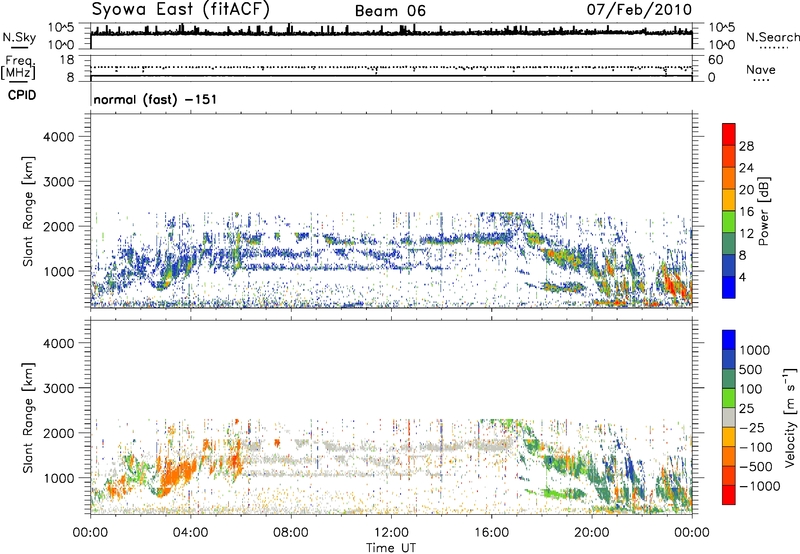This screenshot has width=800, height=554.
Task: Click the 'Syowa East (fitACF)' title
Action: coord(181,9)
